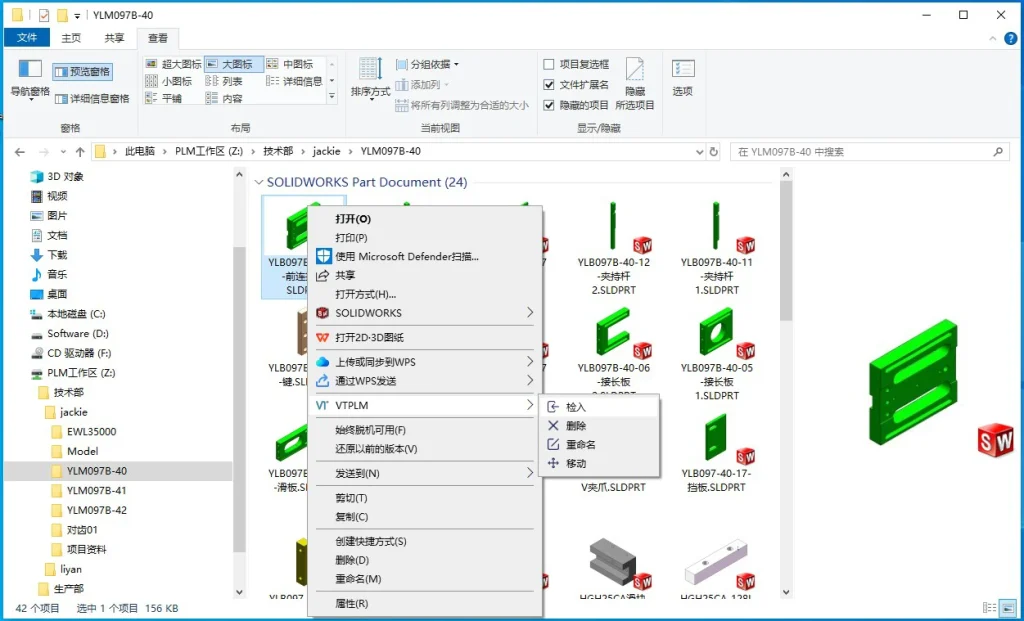Click the Microsoft Defender shield icon
Image resolution: width=1024 pixels, height=621 pixels.
pos(323,256)
